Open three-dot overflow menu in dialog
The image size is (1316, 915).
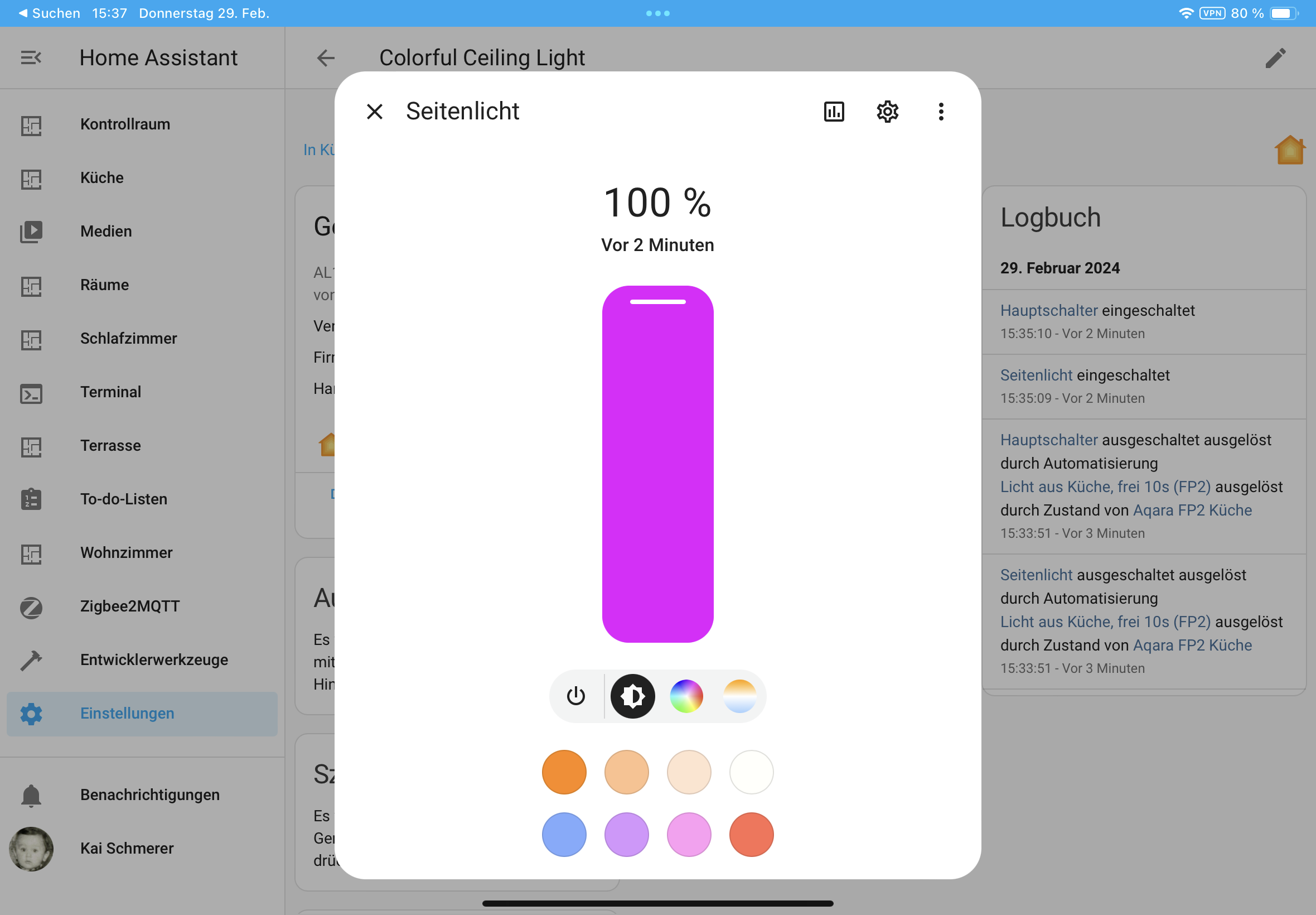tap(940, 111)
